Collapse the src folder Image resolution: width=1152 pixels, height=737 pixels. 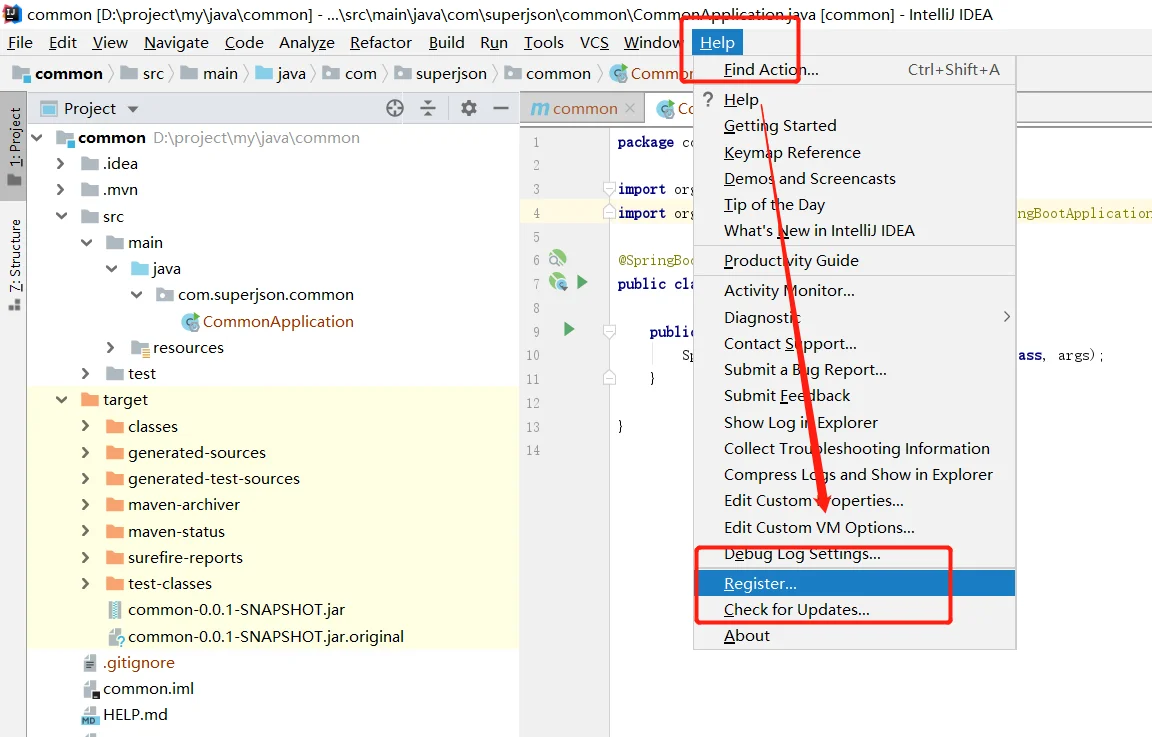(62, 216)
